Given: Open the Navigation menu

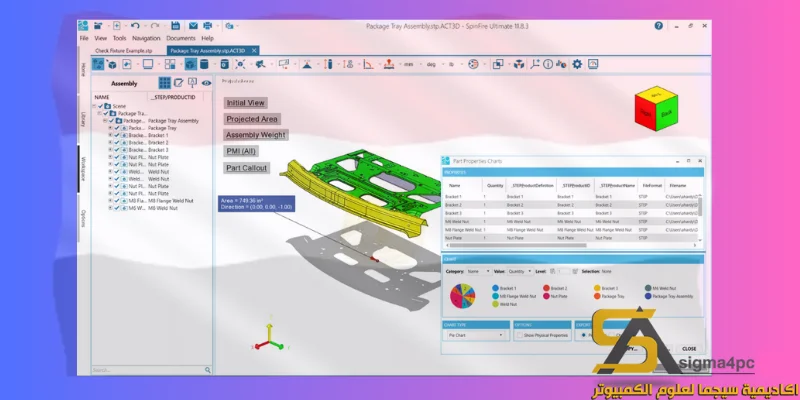Looking at the screenshot, I should (x=146, y=38).
